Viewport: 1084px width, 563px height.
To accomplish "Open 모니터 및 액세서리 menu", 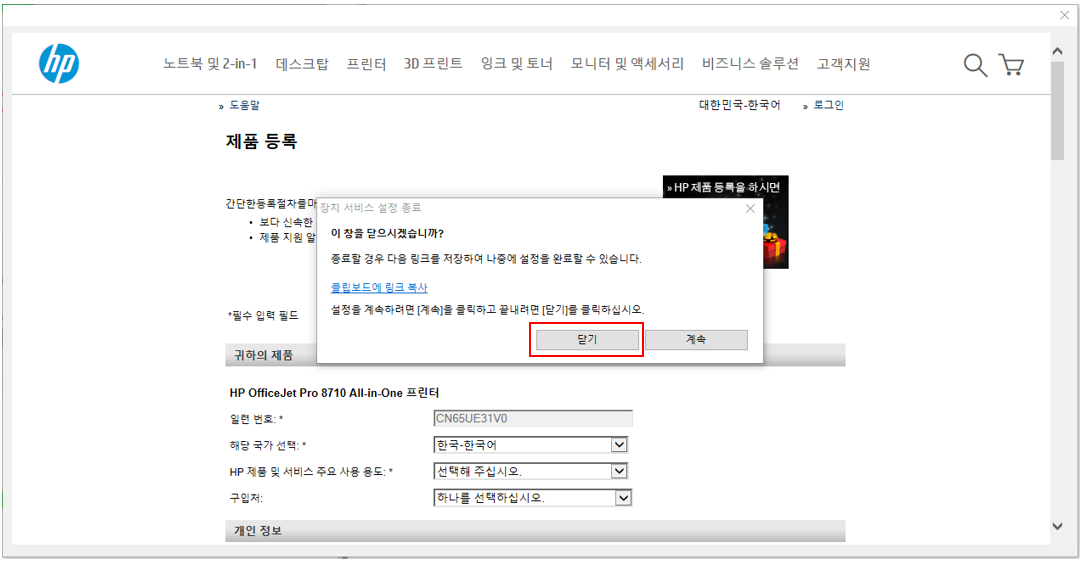I will 626,64.
